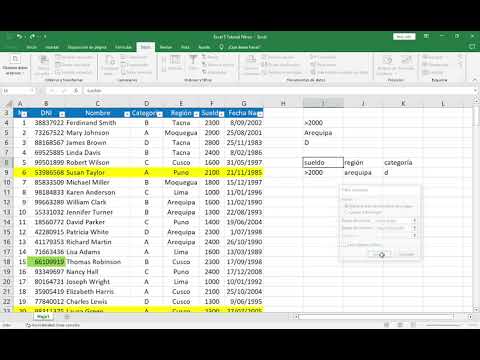Click the insert function fx icon
480x360 pixels.
click(x=76, y=90)
